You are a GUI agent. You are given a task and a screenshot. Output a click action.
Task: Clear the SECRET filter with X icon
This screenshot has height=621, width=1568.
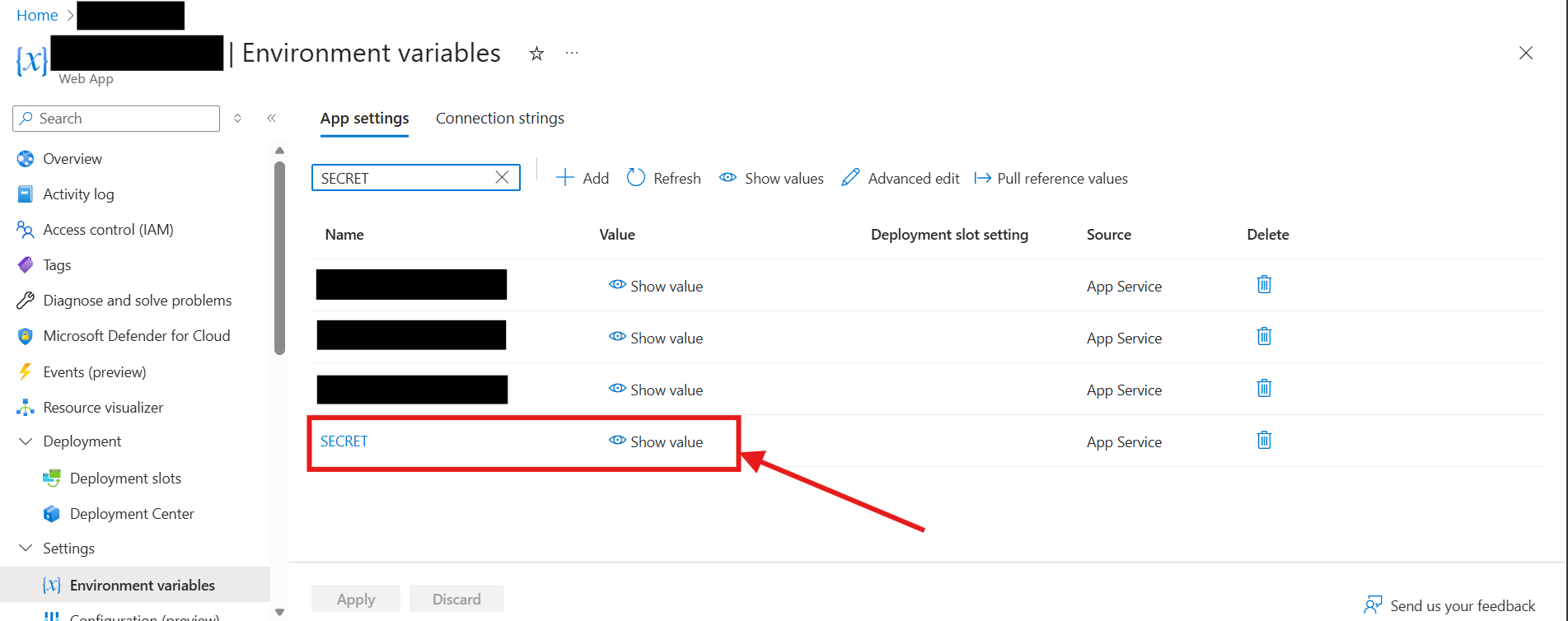click(x=502, y=178)
